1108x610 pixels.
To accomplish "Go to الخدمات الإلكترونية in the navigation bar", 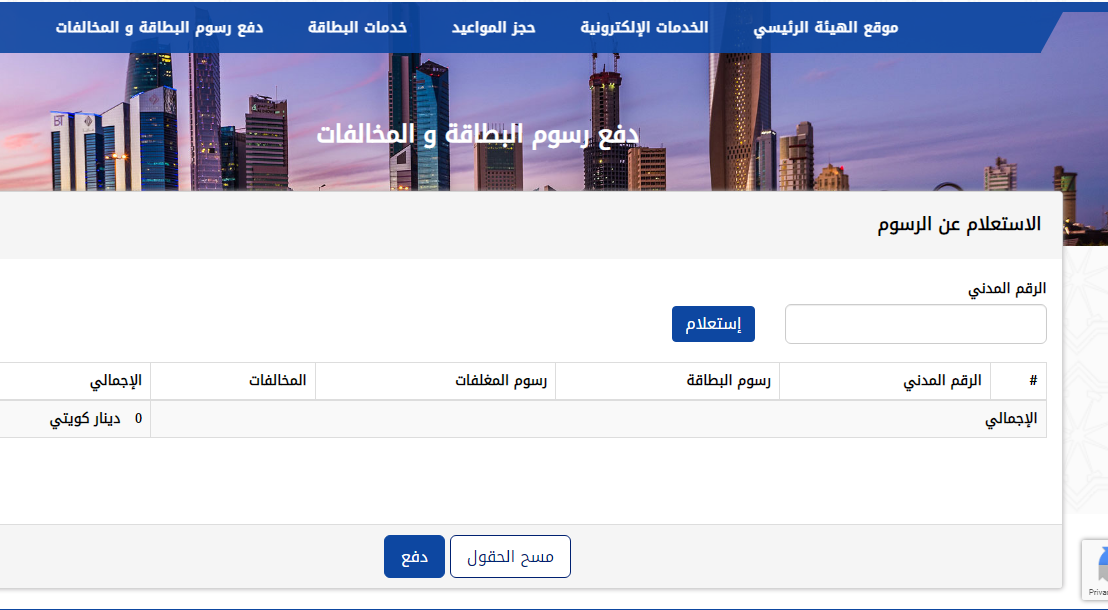I will point(644,27).
